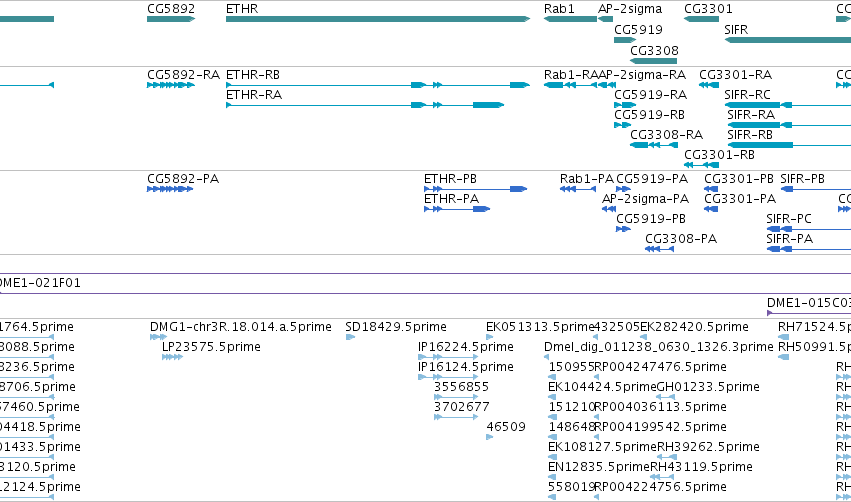
Task: Click the IP16224.5prime EST label
Action: (x=466, y=347)
